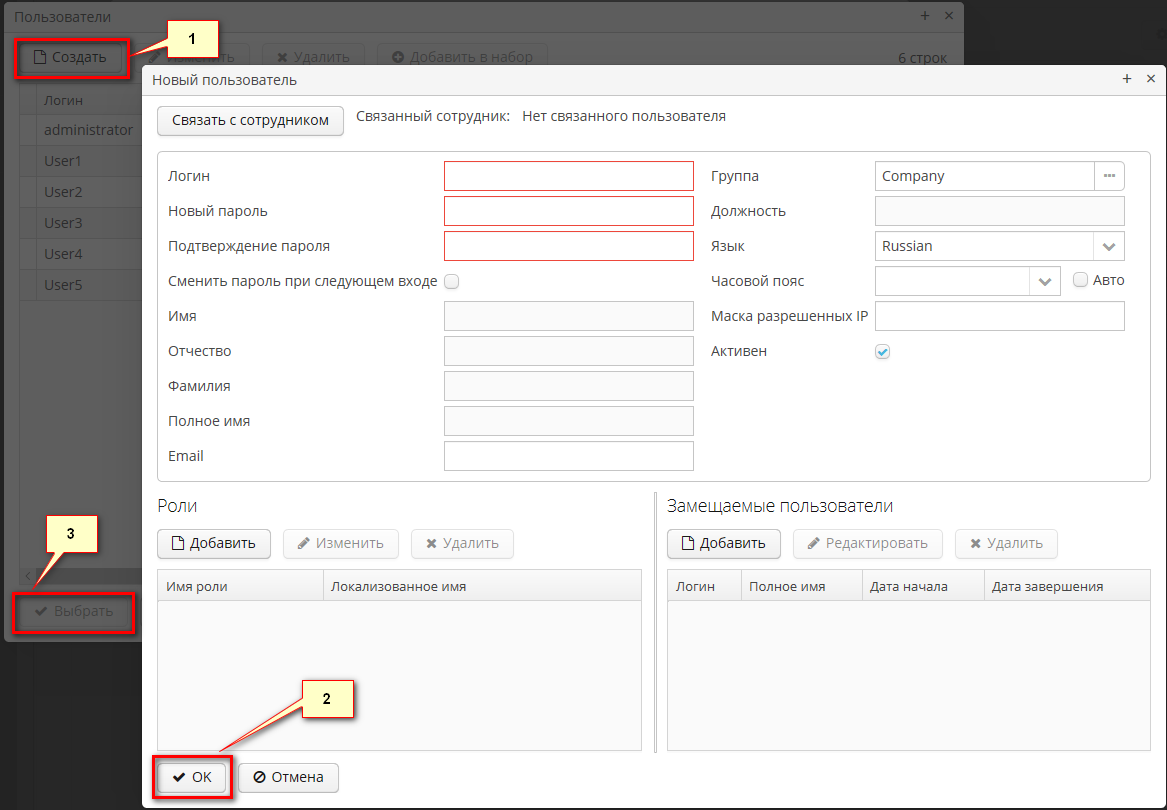The width and height of the screenshot is (1167, 810).
Task: Uncheck the Активен checkbox
Action: point(882,352)
